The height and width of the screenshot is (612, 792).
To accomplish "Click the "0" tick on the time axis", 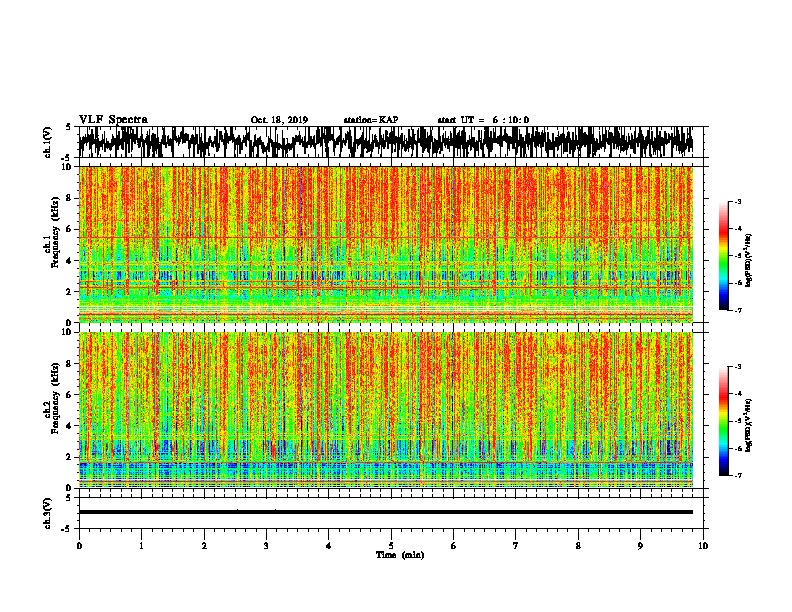I will (79, 546).
